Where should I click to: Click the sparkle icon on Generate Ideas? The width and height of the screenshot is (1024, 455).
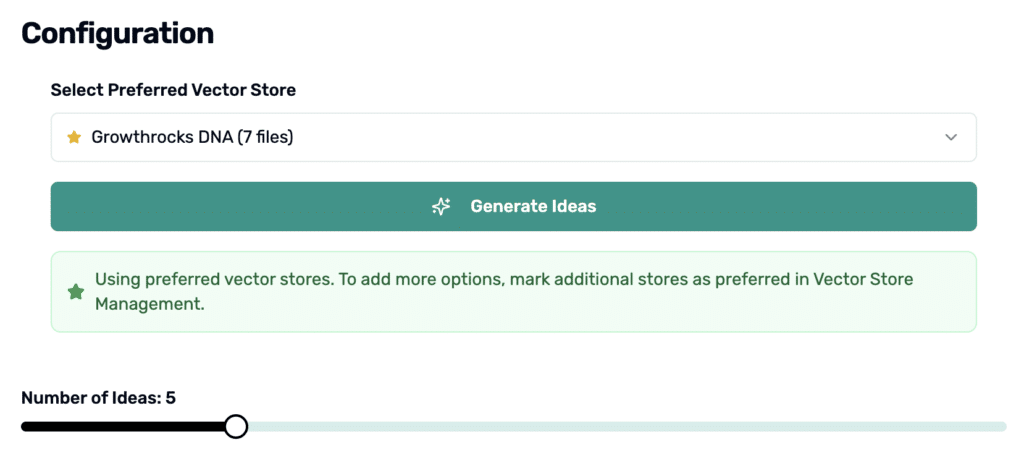(x=441, y=206)
